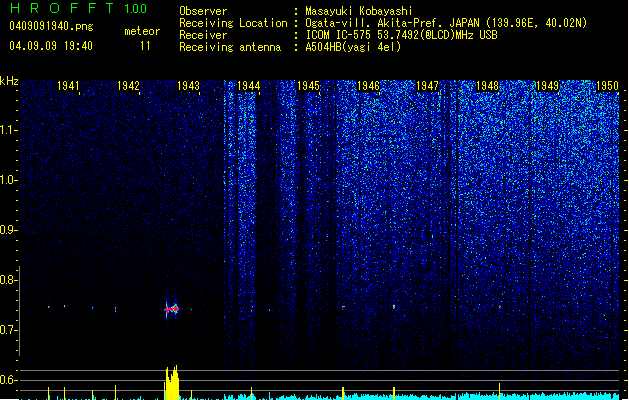Click the 'Observer' field label
629x400 pixels.
point(203,11)
